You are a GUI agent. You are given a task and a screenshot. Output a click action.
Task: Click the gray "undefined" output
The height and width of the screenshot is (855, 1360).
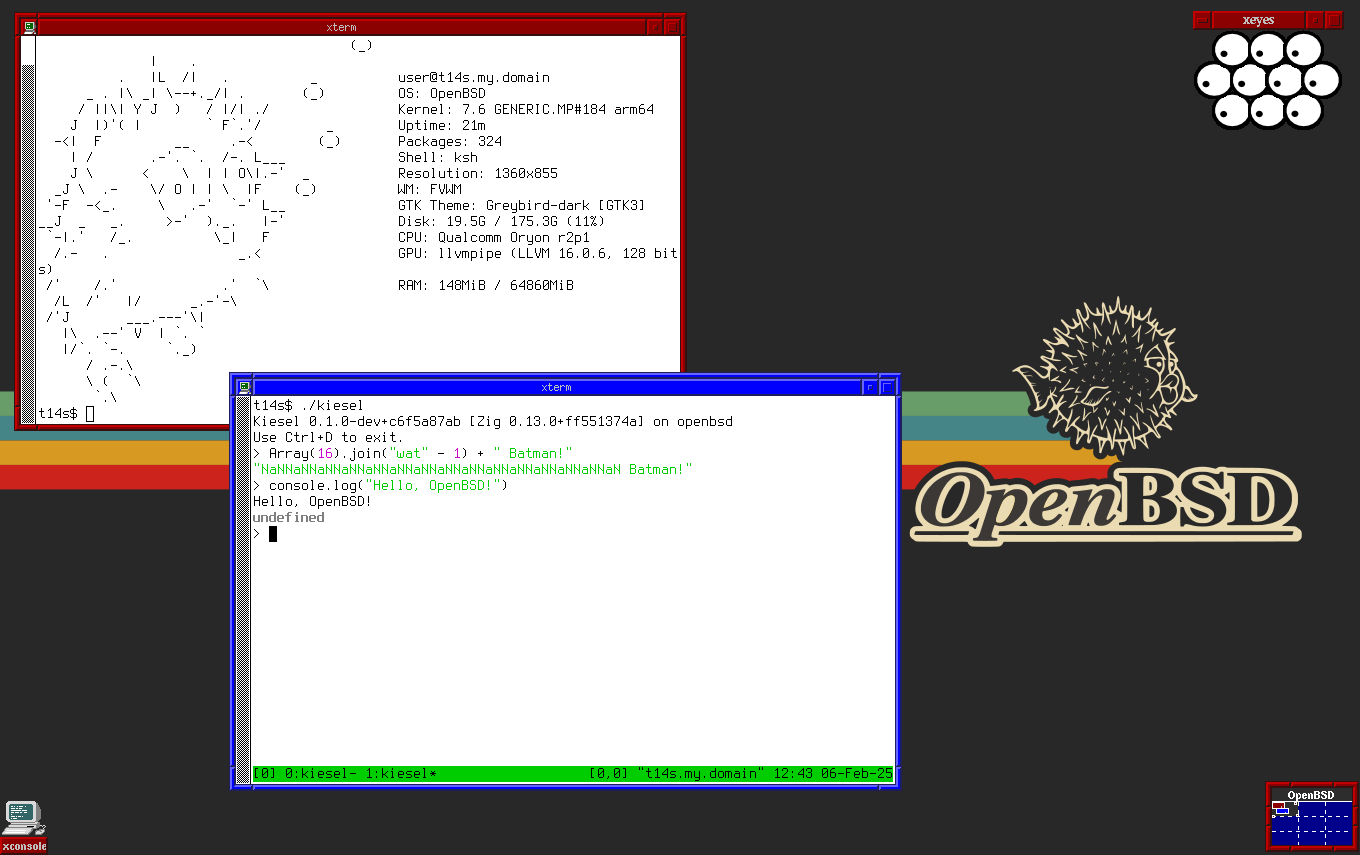[289, 517]
